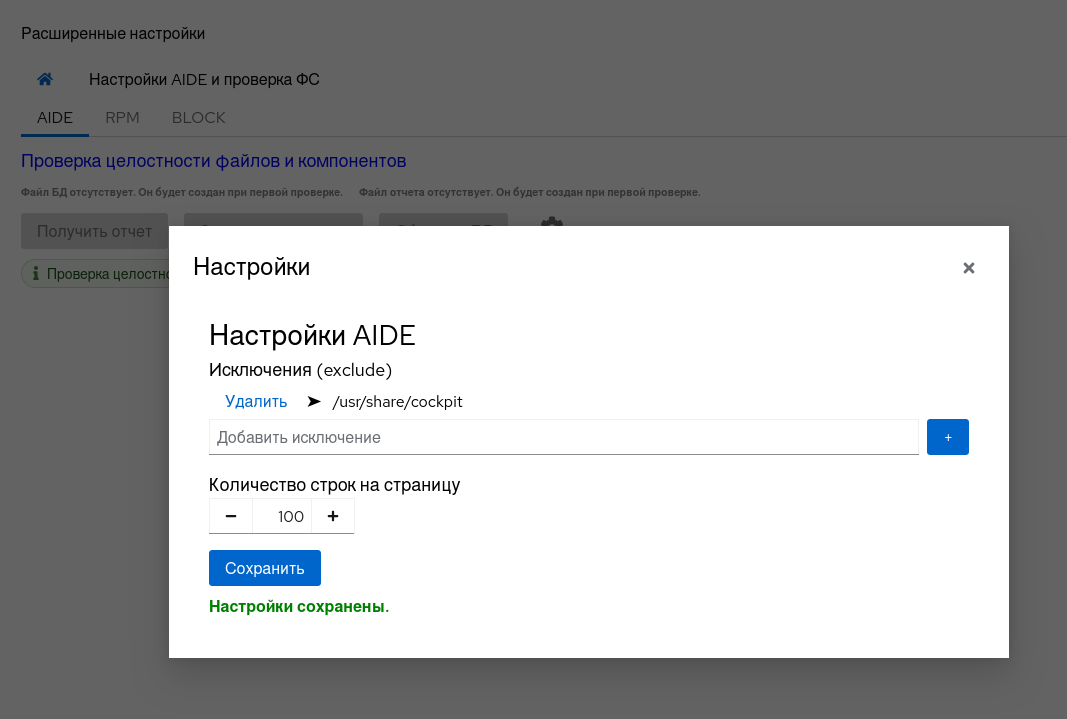1067x719 pixels.
Task: Click the home icon in breadcrumb
Action: pyautogui.click(x=45, y=79)
